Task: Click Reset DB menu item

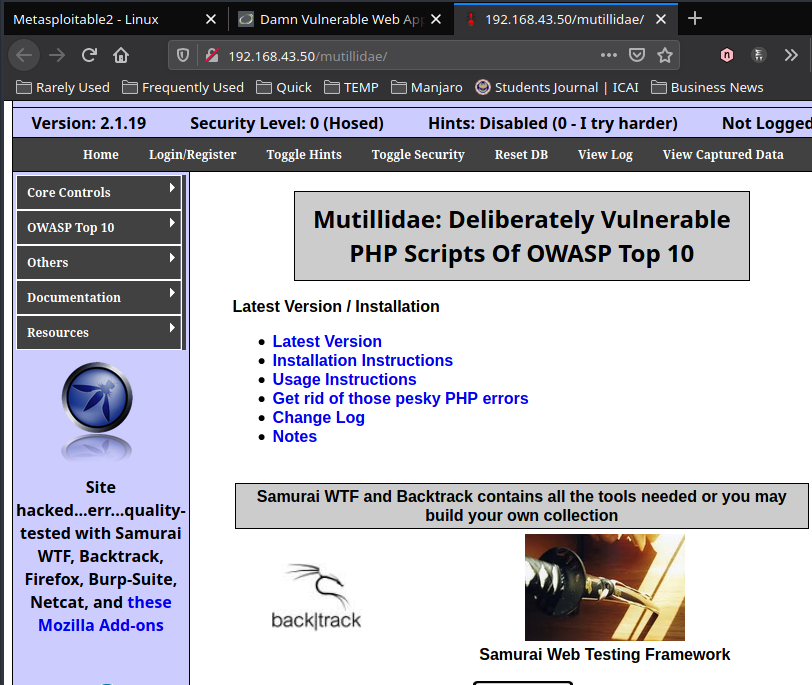Action: (521, 154)
